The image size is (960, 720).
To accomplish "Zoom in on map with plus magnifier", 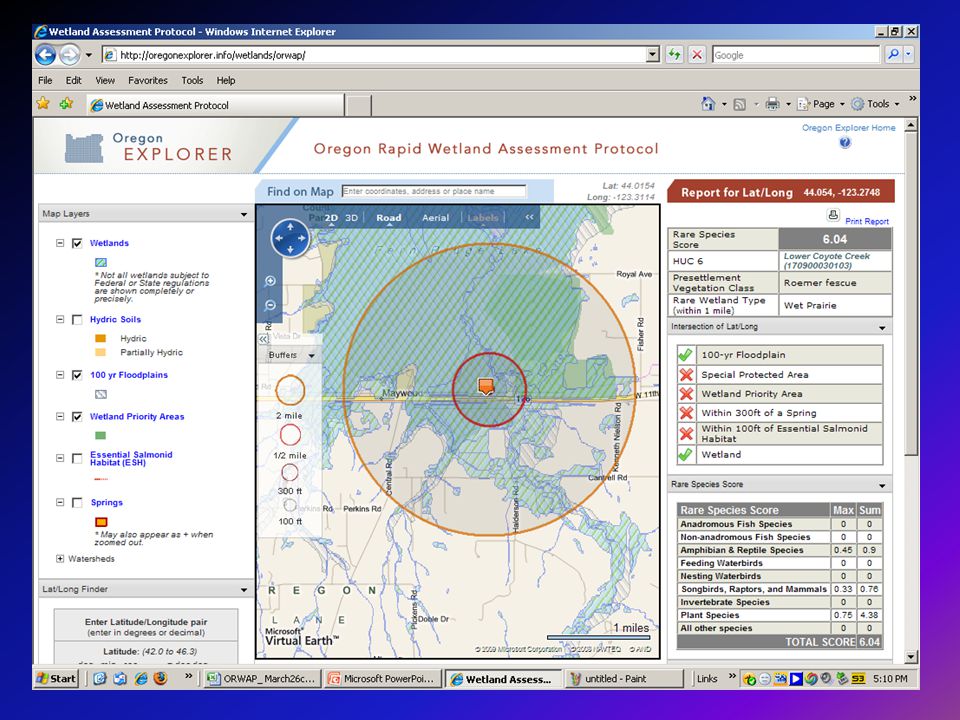I will 270,281.
